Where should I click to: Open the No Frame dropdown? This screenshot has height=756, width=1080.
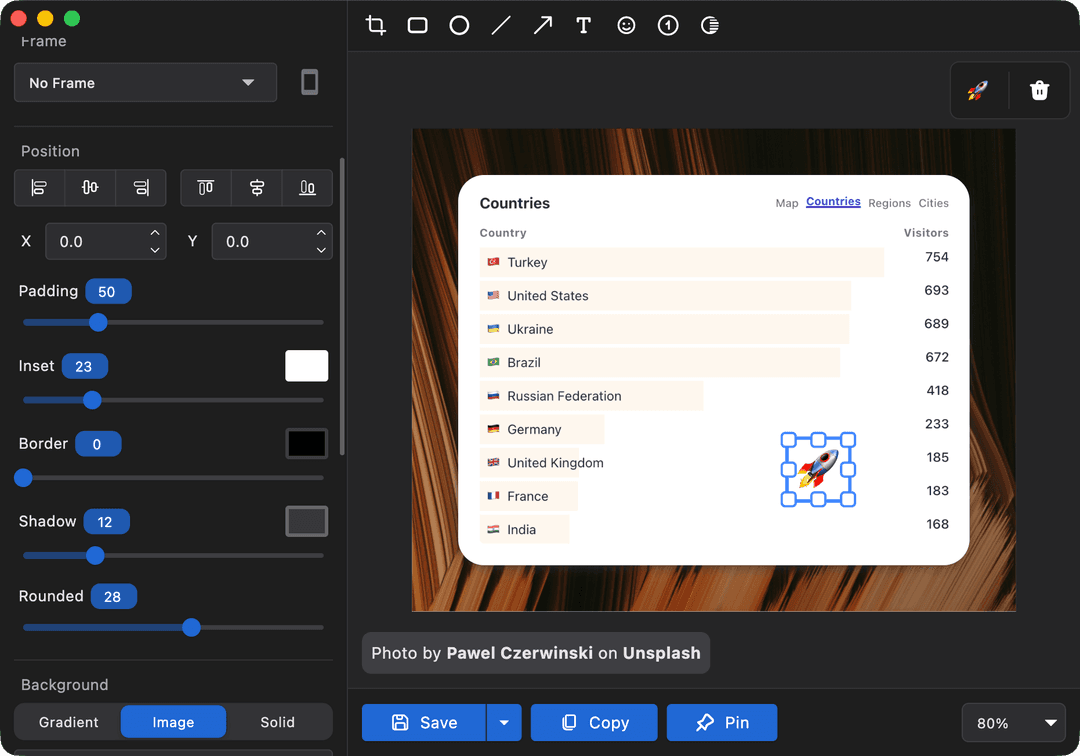tap(145, 83)
